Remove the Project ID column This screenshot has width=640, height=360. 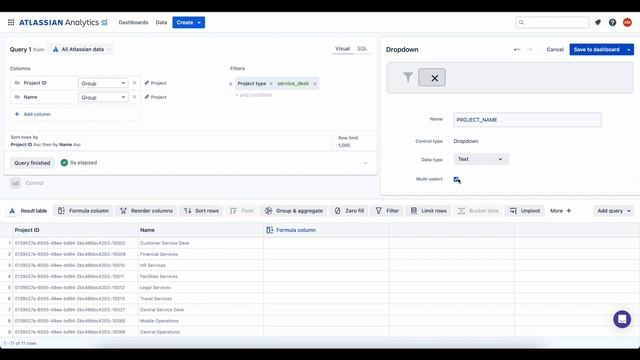click(x=134, y=83)
